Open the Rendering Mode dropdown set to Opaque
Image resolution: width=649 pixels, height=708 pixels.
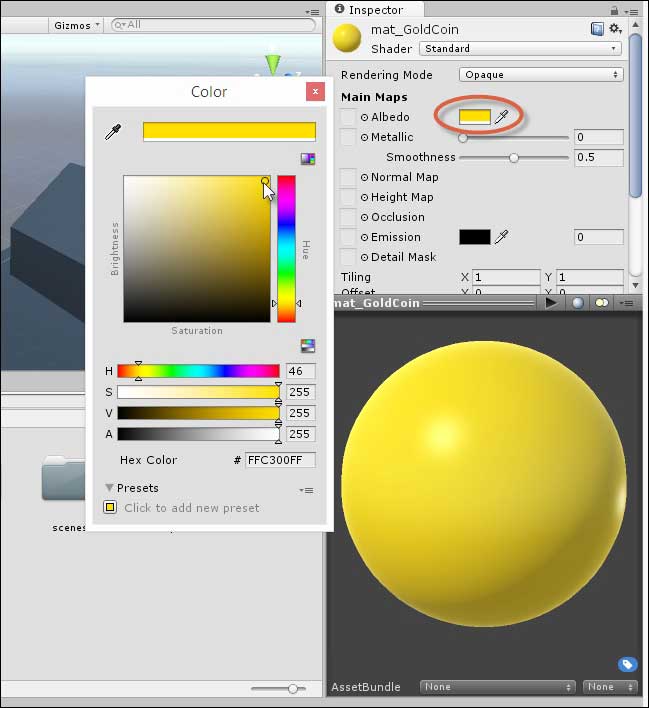pyautogui.click(x=541, y=75)
